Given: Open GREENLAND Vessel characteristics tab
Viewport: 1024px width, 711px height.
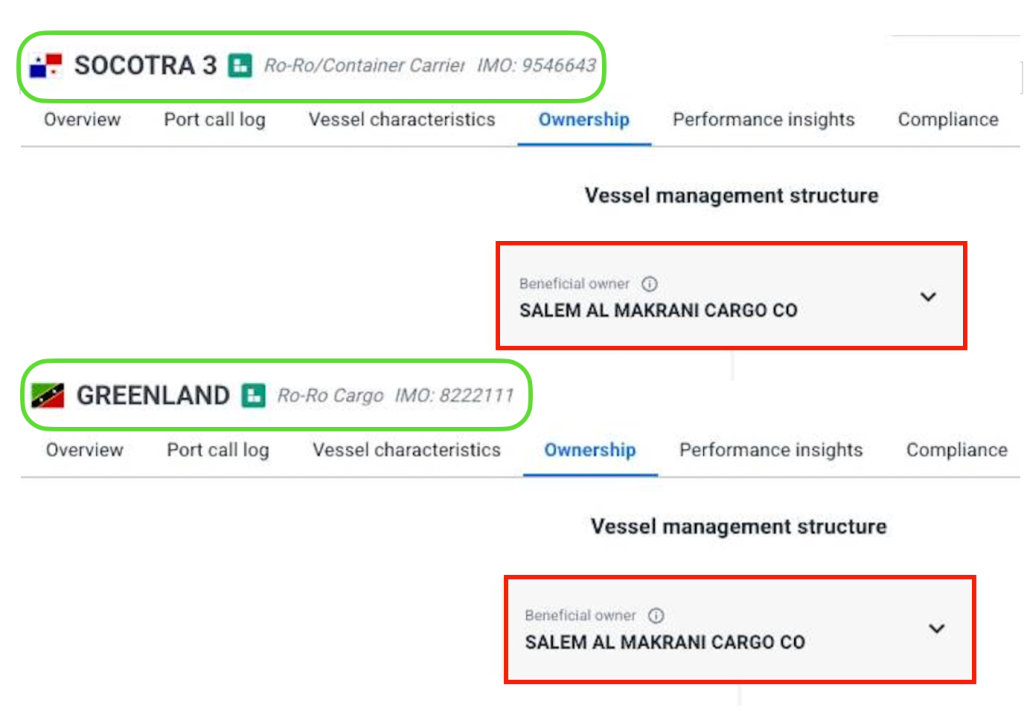Looking at the screenshot, I should pos(407,450).
